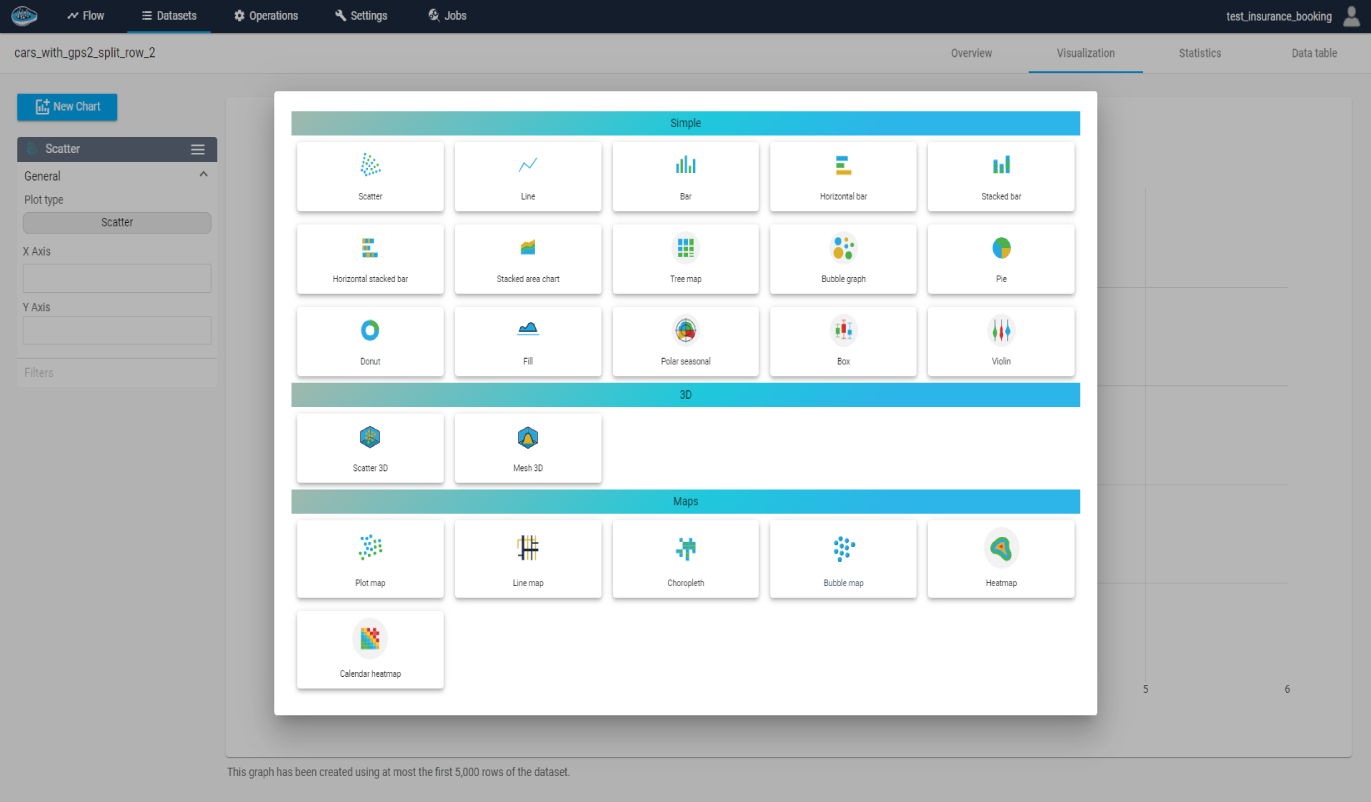
Task: Pick the Heatmap map icon
Action: pos(1001,546)
